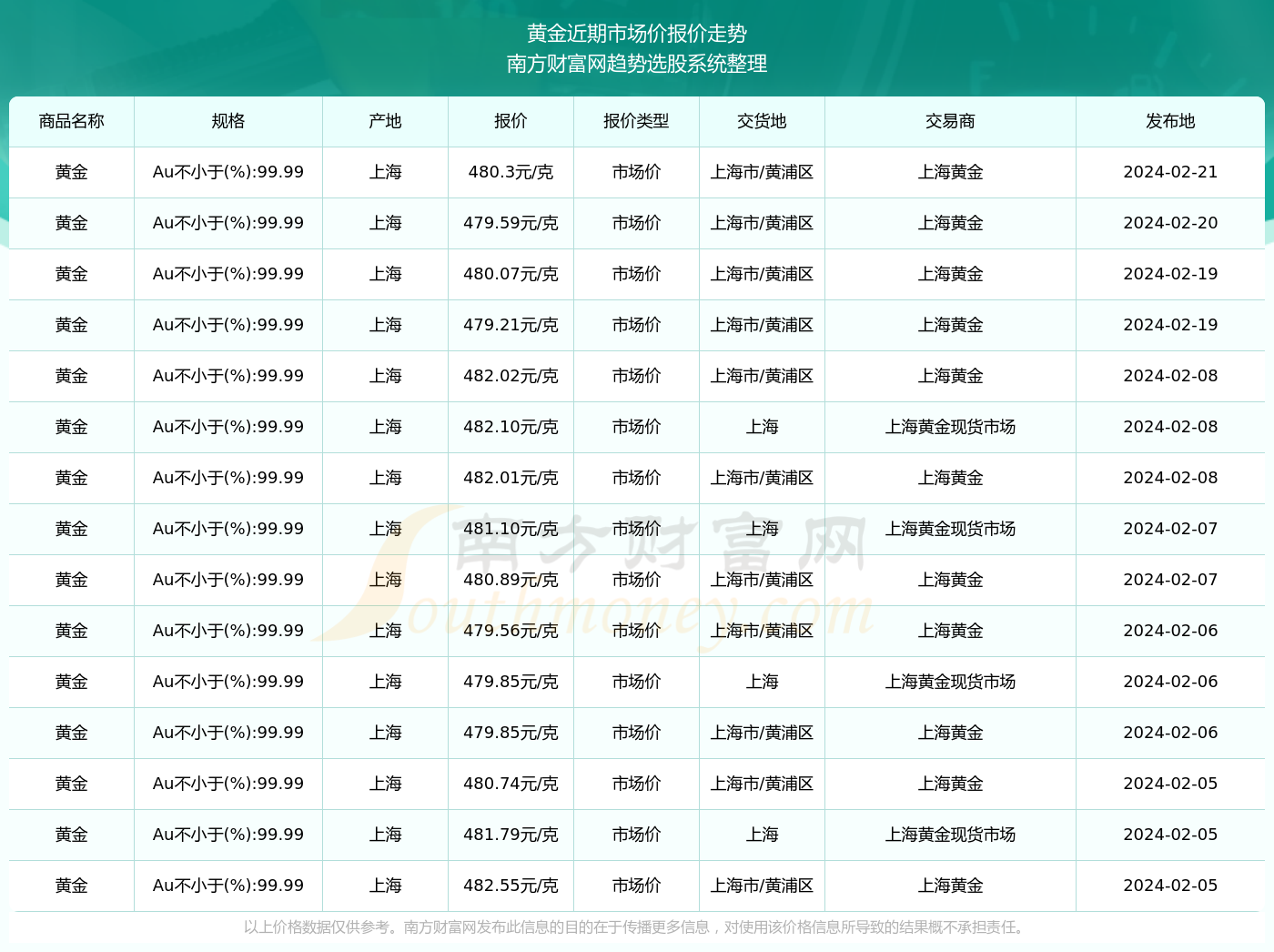1274x952 pixels.
Task: Select the 481.79元/克 price on 2024-02-05
Action: (511, 835)
